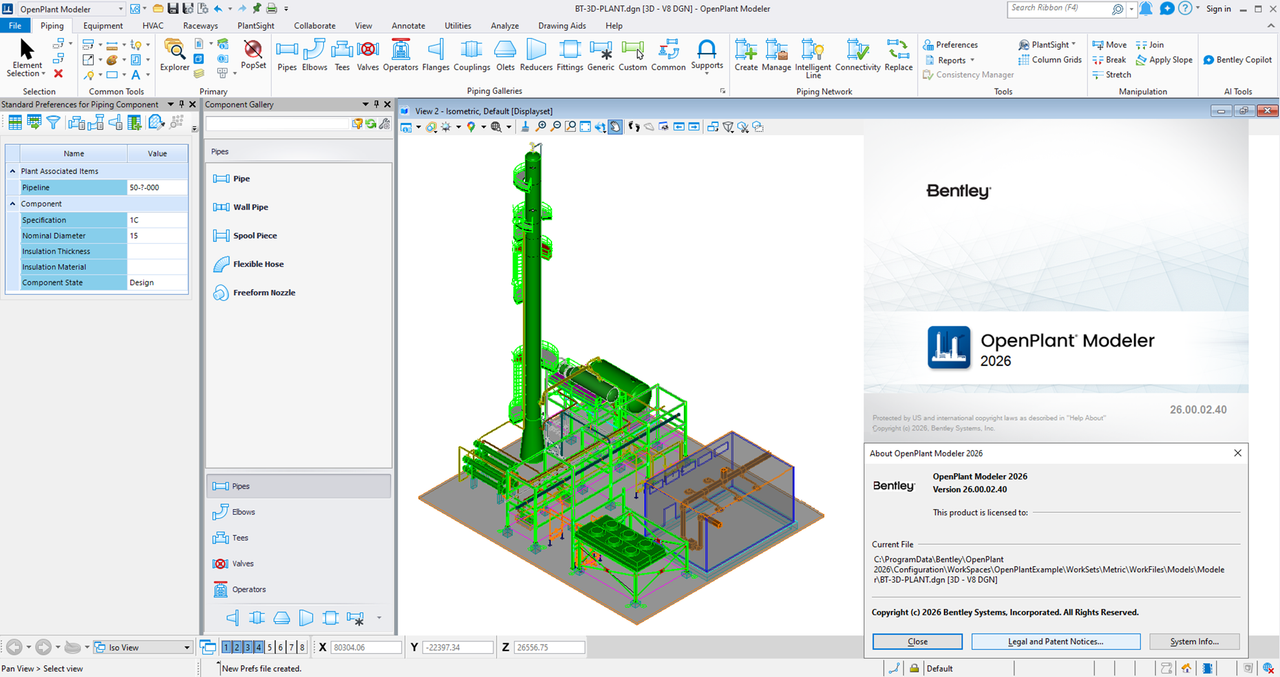Open the Olets gallery in ribbon
Viewport: 1280px width, 677px height.
pyautogui.click(x=505, y=55)
